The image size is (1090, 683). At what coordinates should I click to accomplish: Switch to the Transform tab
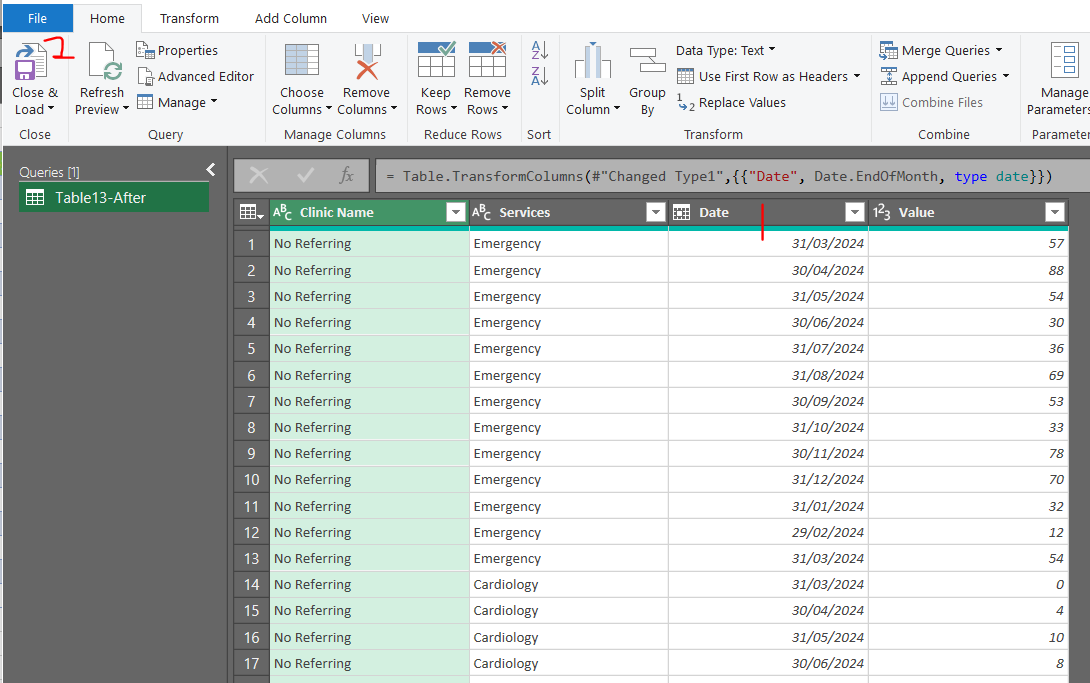pos(189,19)
